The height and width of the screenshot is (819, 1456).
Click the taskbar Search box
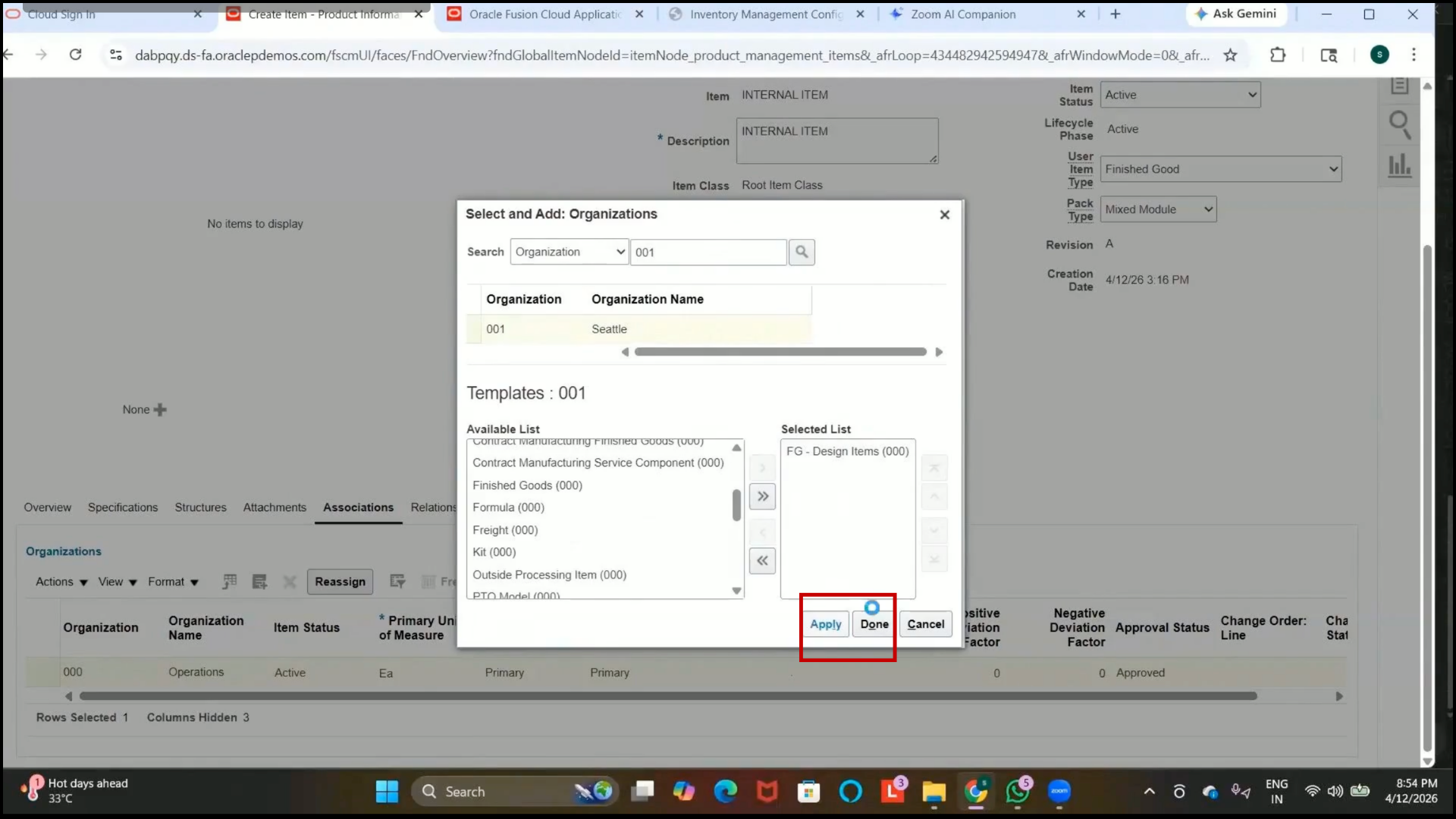pyautogui.click(x=516, y=792)
